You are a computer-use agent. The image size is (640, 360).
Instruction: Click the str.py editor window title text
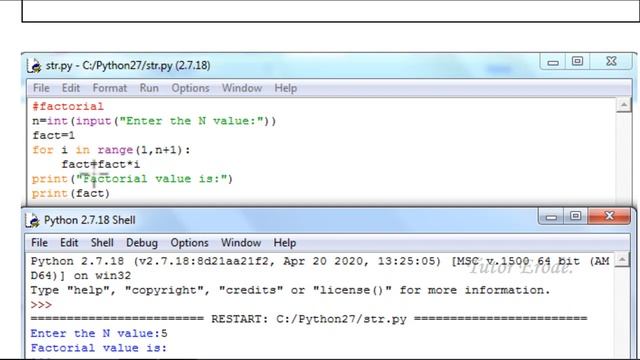pyautogui.click(x=128, y=66)
